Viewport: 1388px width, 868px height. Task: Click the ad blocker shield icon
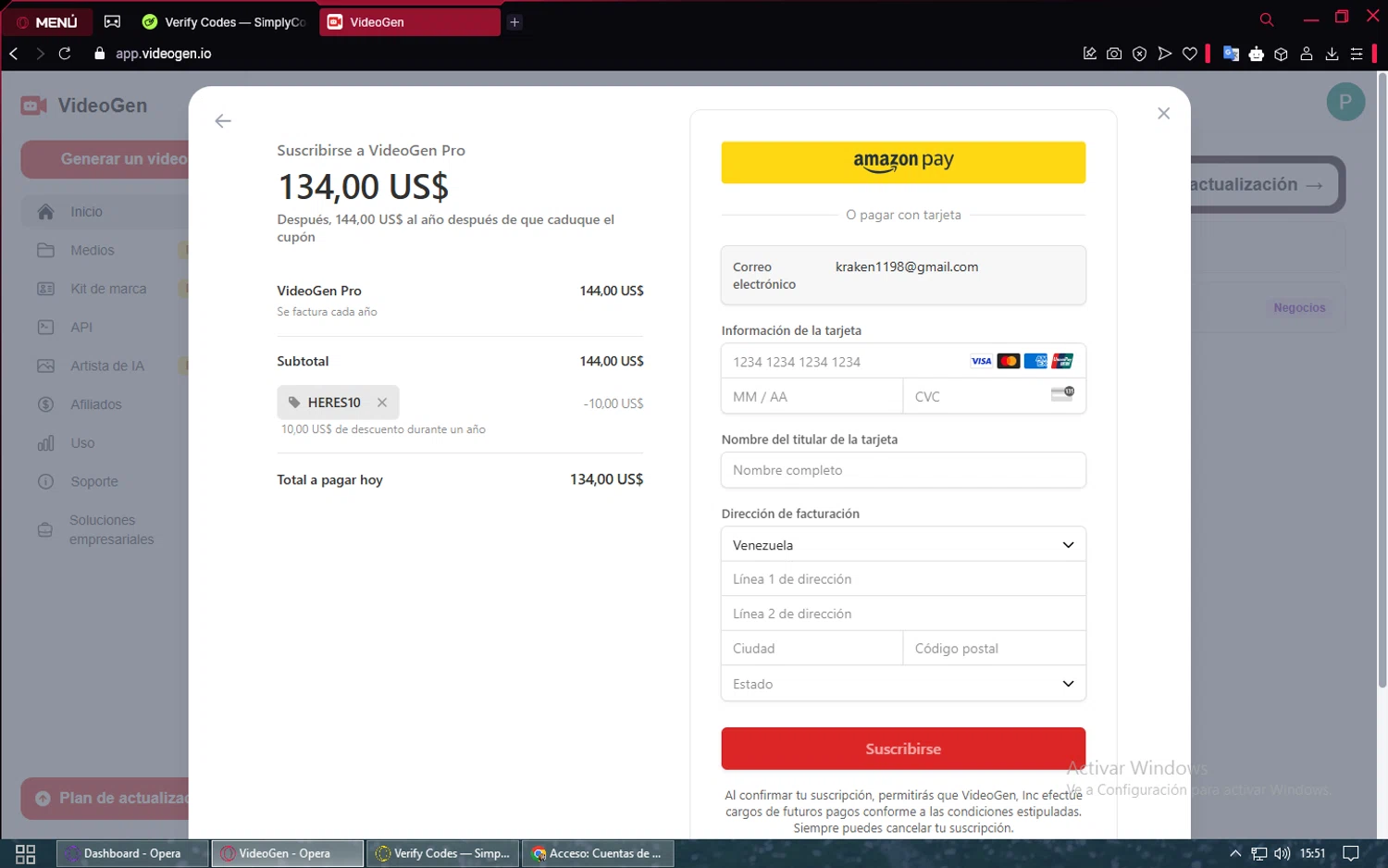pos(1139,54)
